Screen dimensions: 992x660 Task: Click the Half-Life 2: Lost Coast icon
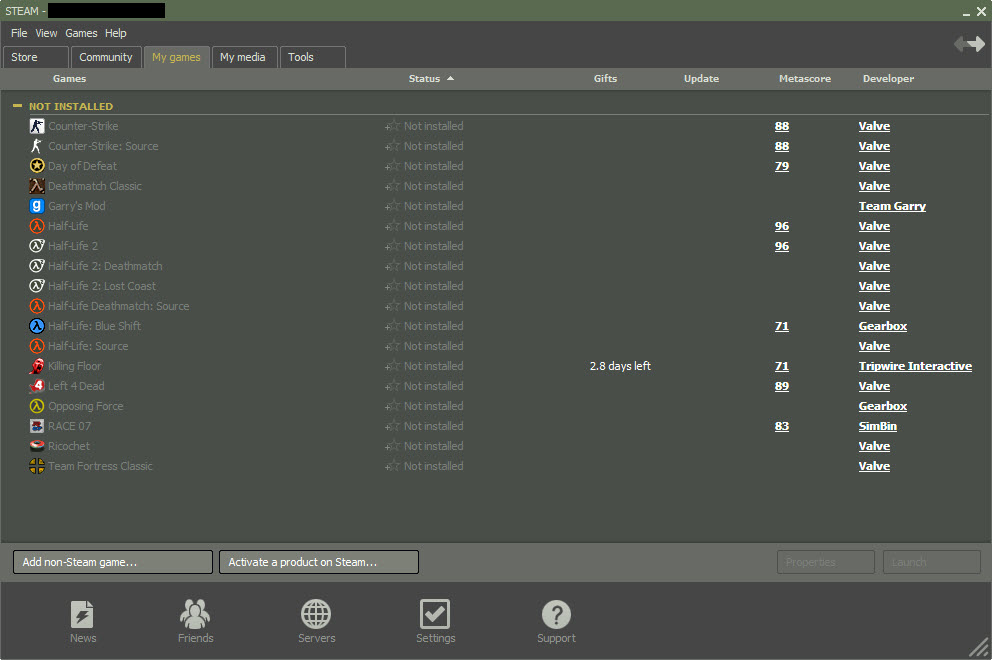click(37, 286)
